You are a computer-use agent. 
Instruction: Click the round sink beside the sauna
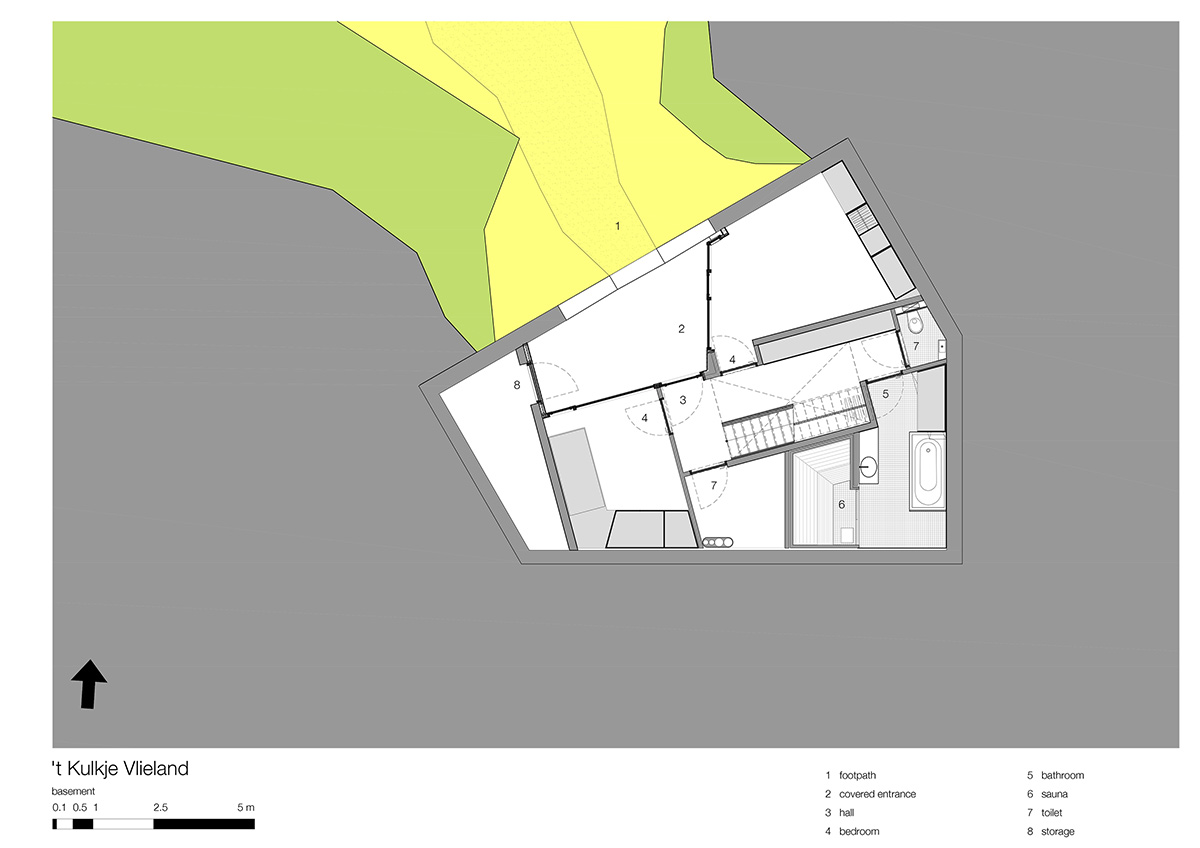(868, 466)
